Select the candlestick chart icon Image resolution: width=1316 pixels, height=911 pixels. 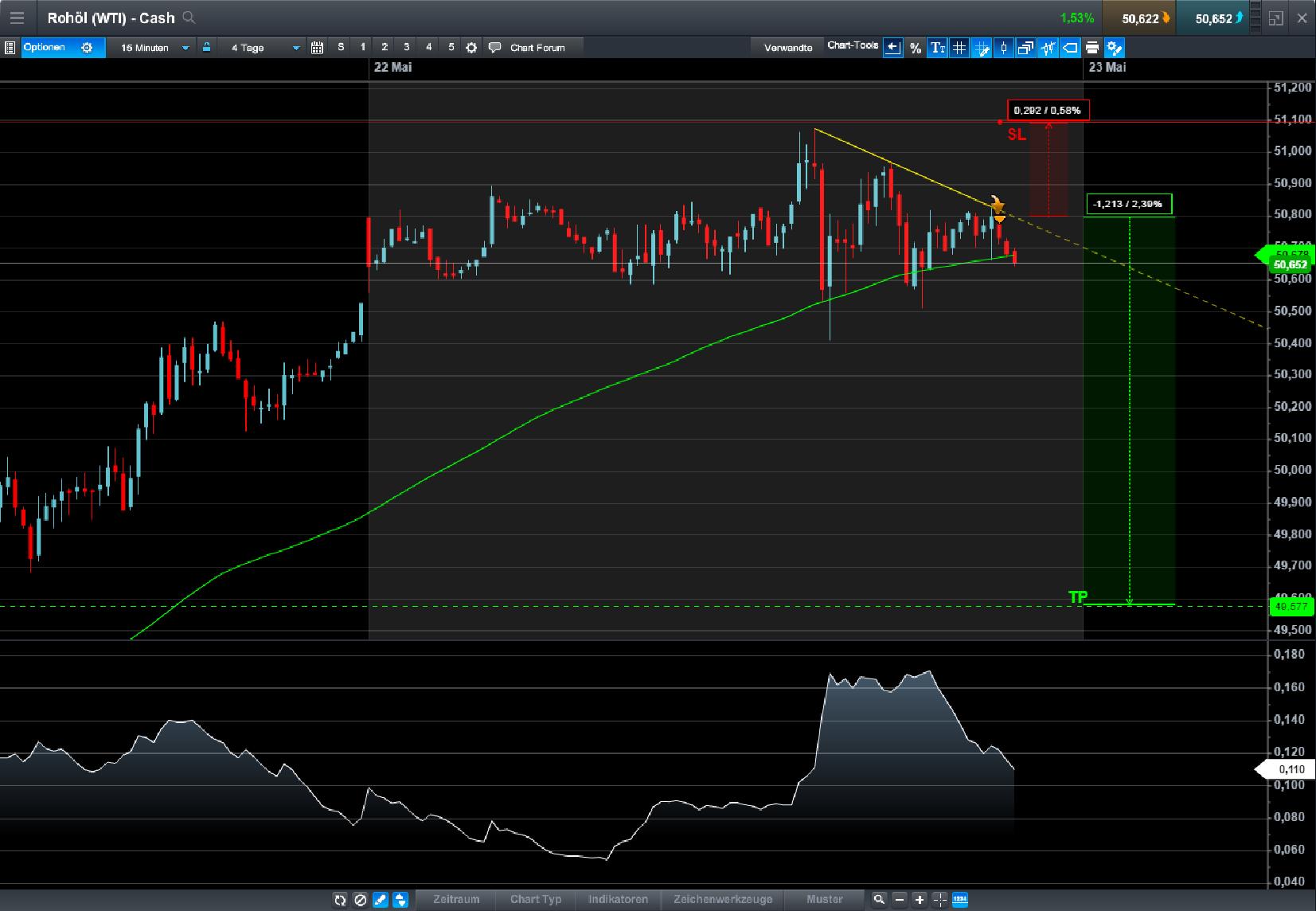[x=1004, y=48]
